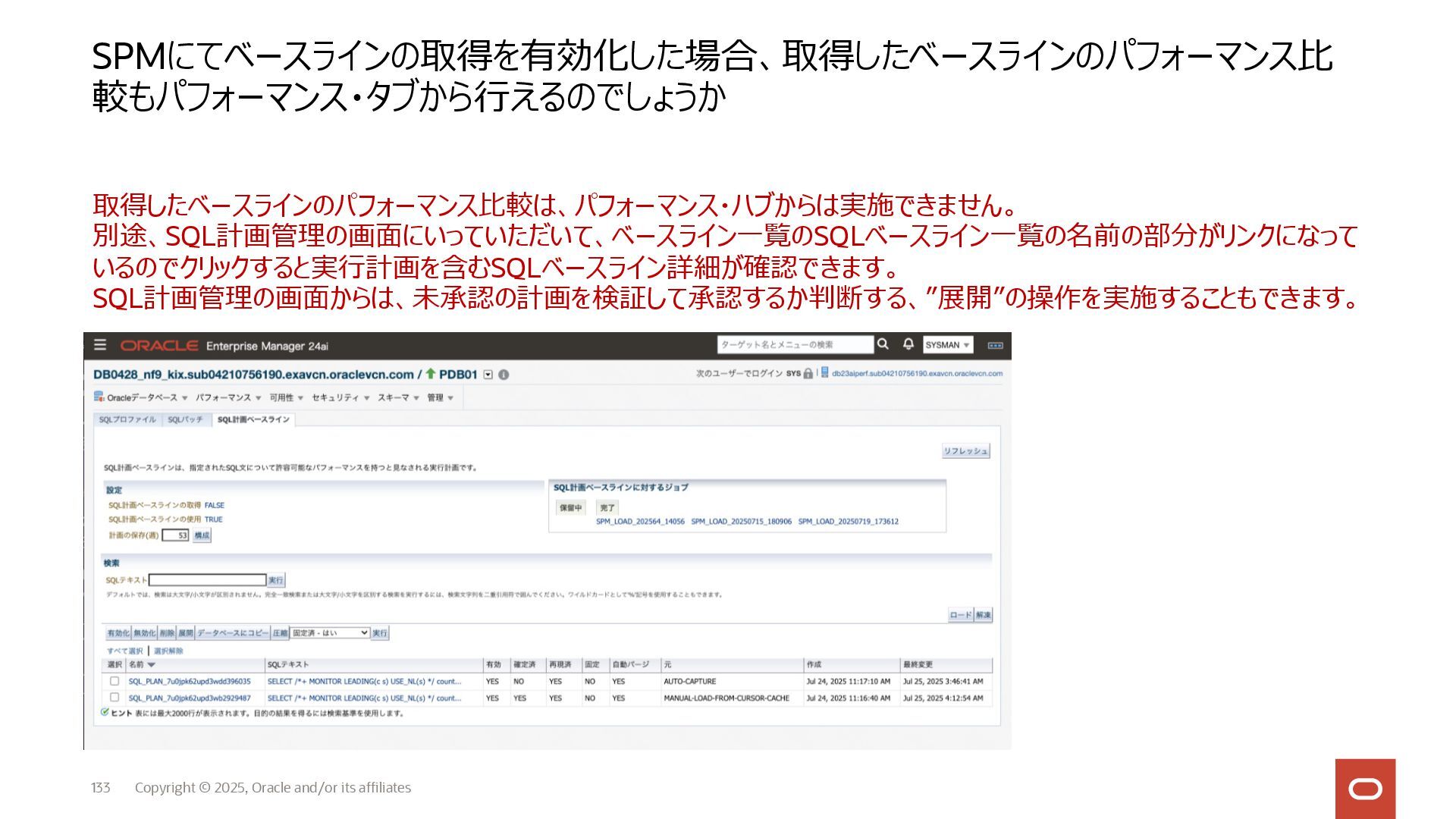This screenshot has height=819, width=1456.
Task: Open the accessibility options icon in header
Action: click(x=995, y=345)
